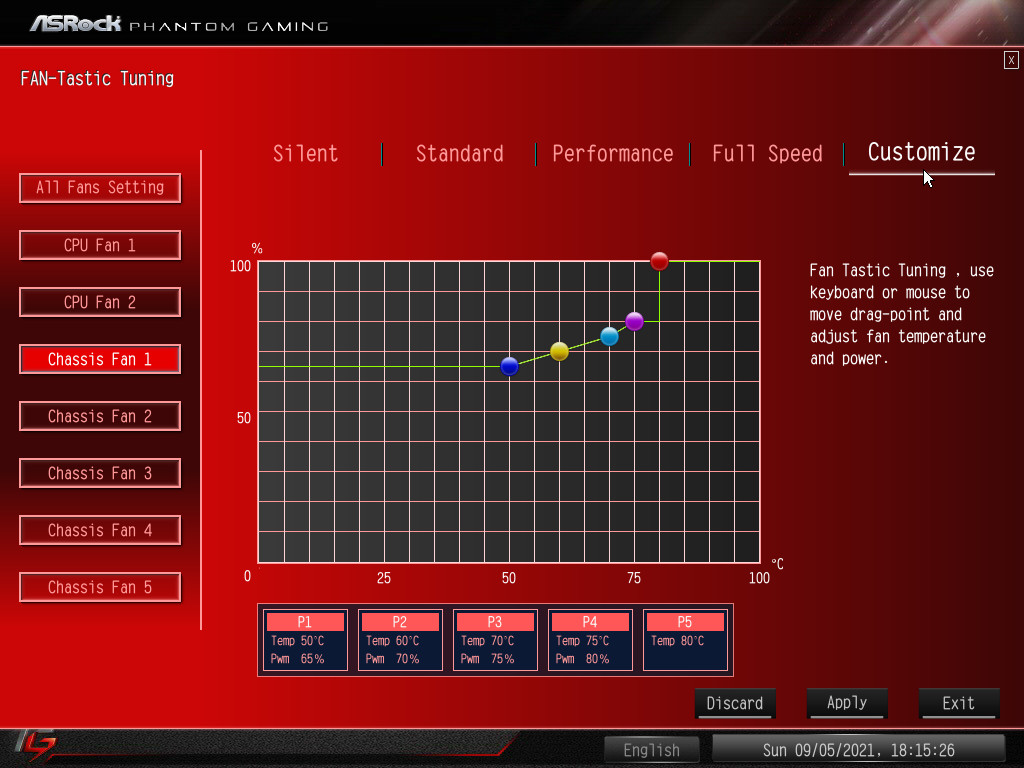Select the P3 point info box
Screen dimensions: 1024x768
point(495,640)
